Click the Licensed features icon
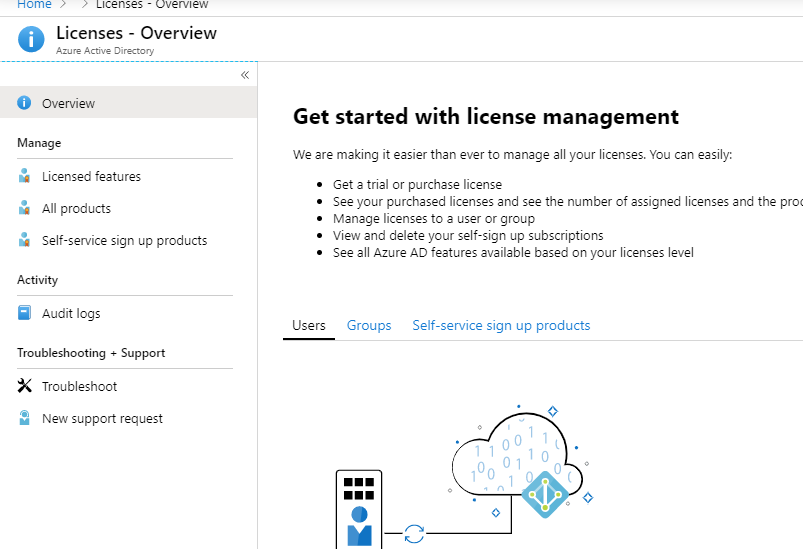803x549 pixels. pyautogui.click(x=24, y=176)
